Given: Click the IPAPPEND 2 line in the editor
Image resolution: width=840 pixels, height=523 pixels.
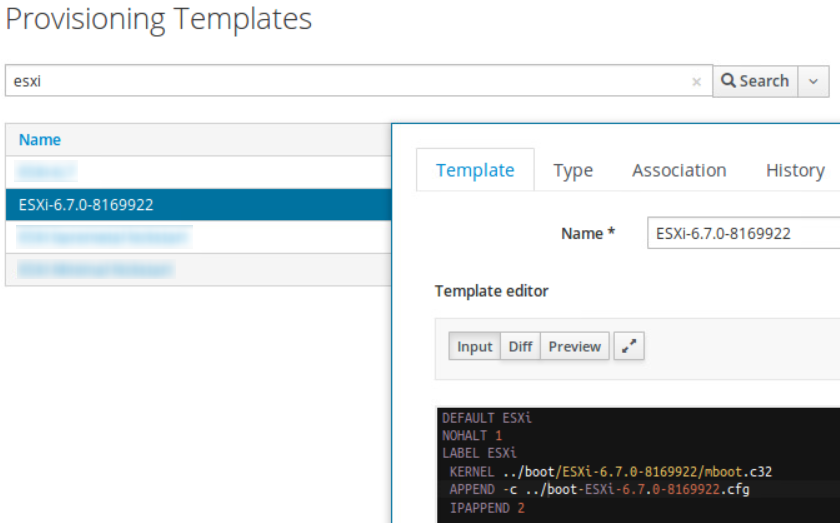Looking at the screenshot, I should [x=487, y=507].
